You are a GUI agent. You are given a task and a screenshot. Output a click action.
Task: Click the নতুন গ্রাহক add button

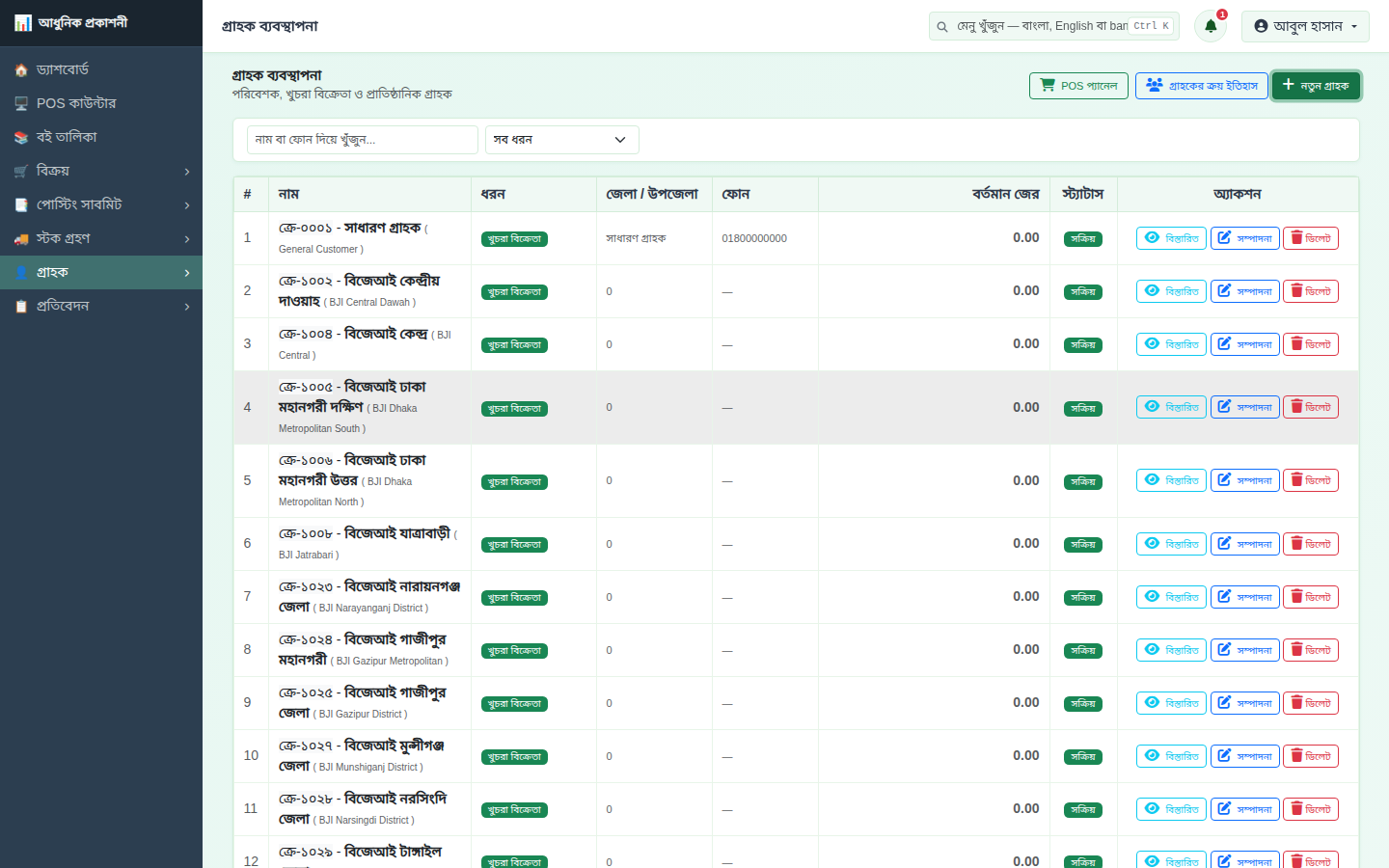click(x=1316, y=86)
